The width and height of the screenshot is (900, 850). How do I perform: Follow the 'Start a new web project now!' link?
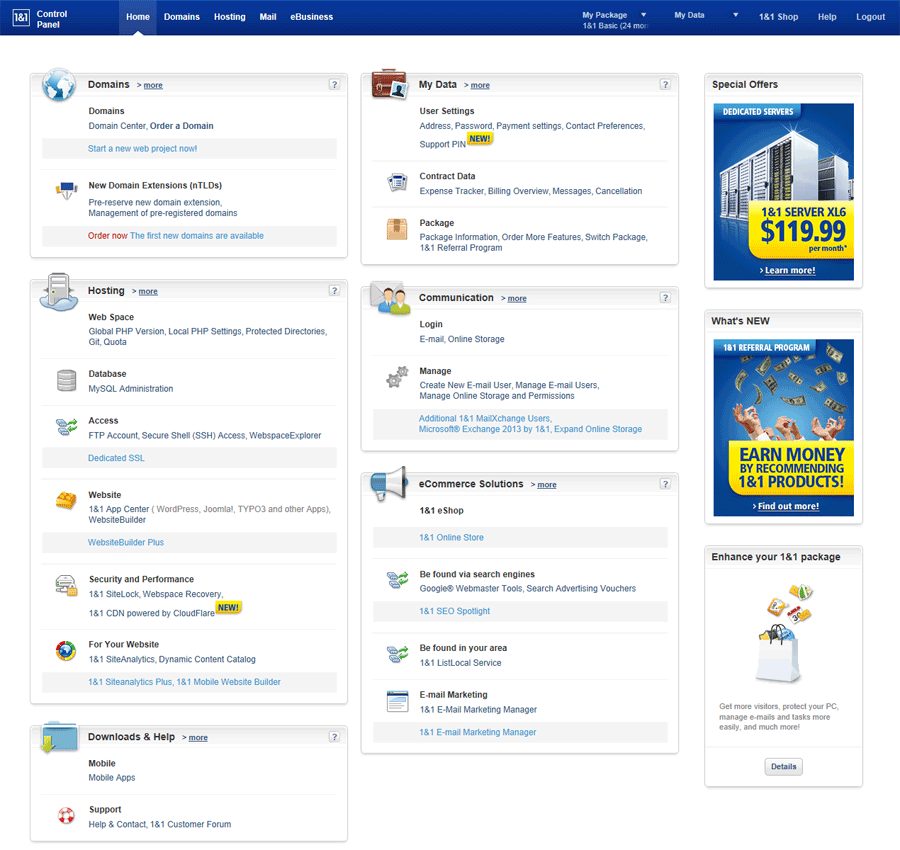coord(142,149)
